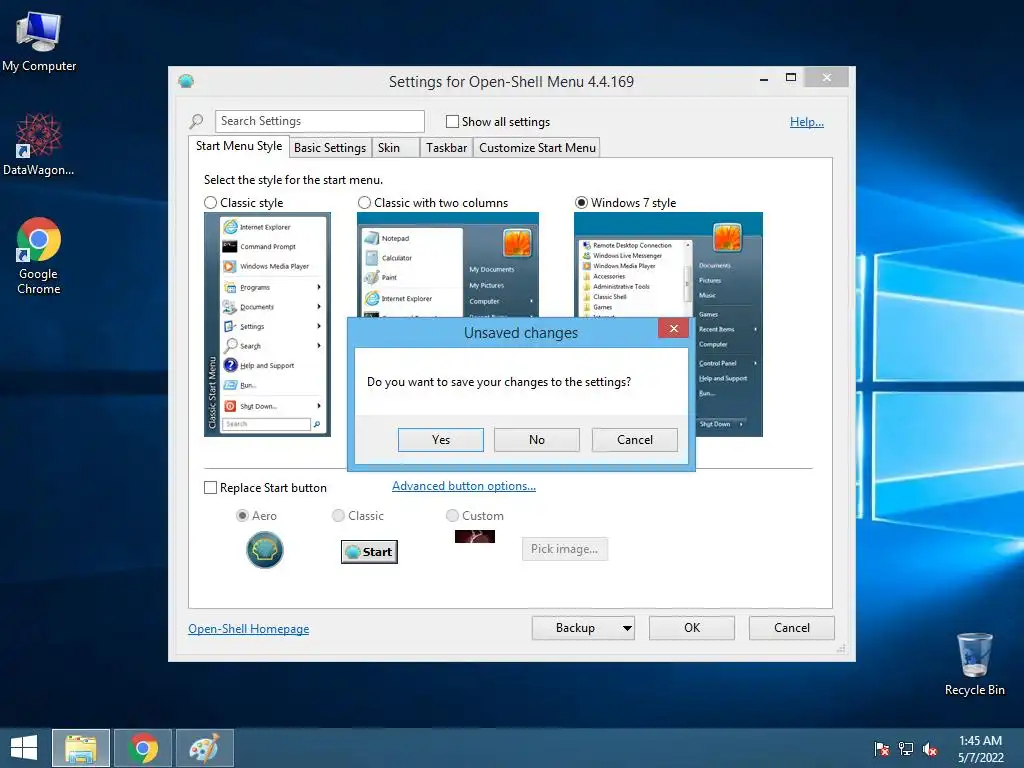Launch Google Chrome from the desktop
1024x768 pixels.
39,255
